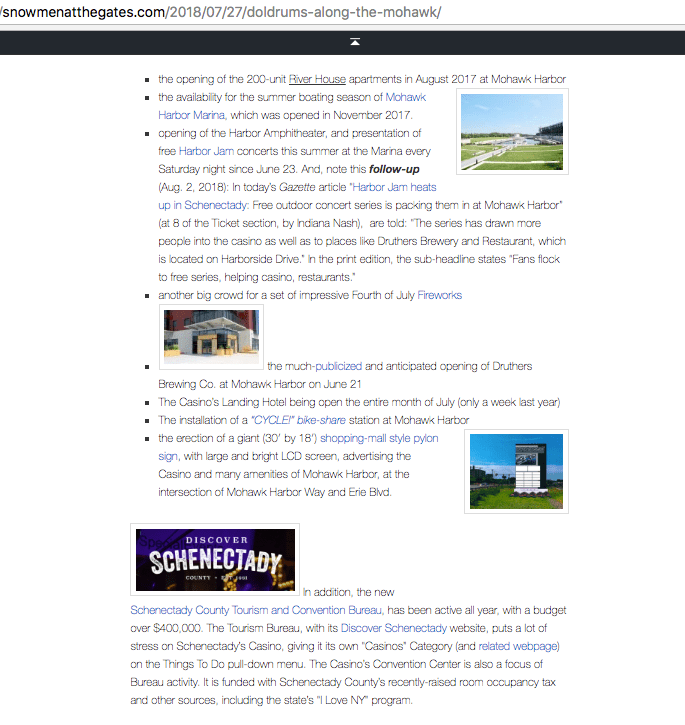Image resolution: width=685 pixels, height=725 pixels.
Task: View the pylon sign photo thumbnail
Action: click(518, 472)
